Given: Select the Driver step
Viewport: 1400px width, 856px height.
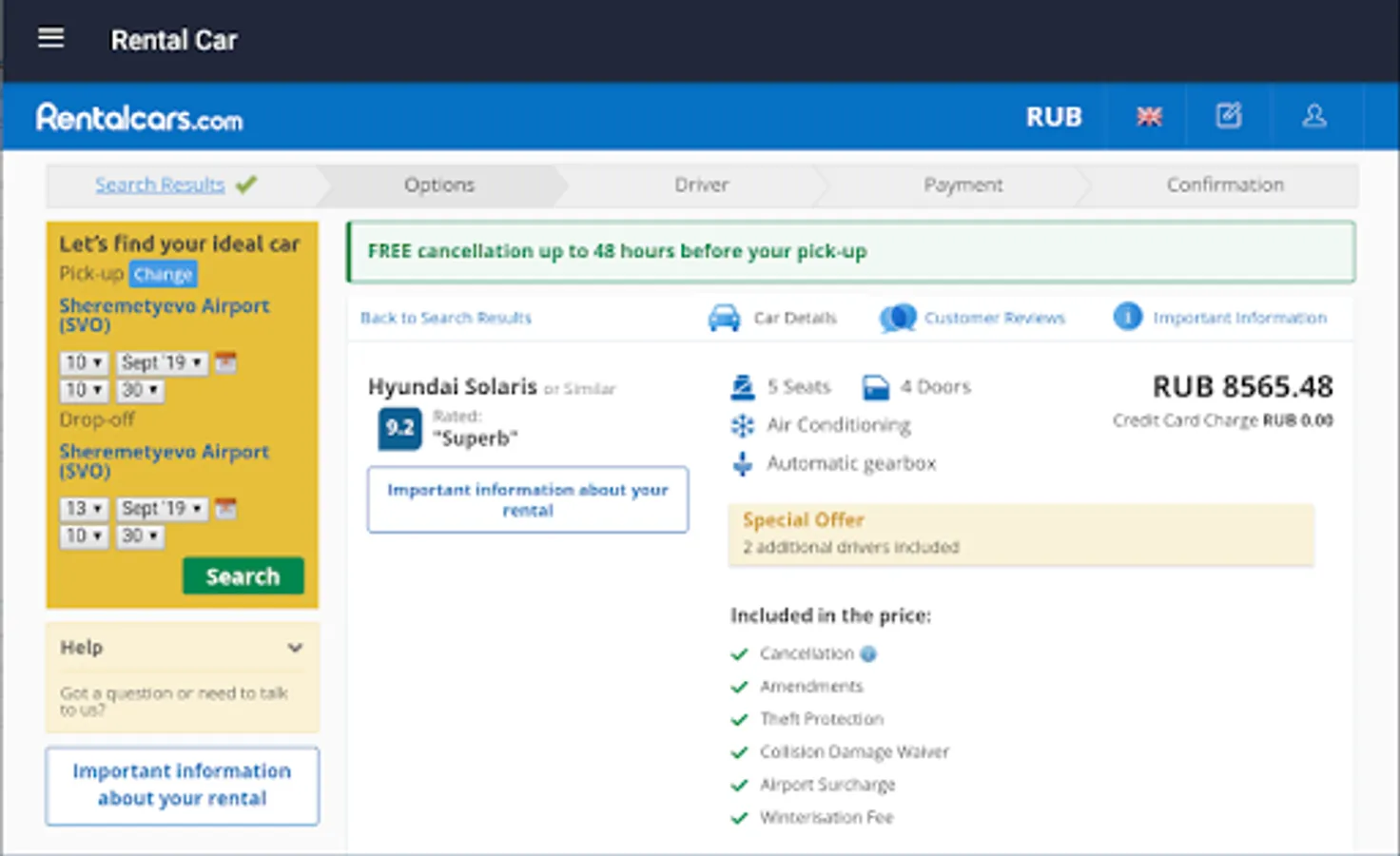Looking at the screenshot, I should [x=702, y=185].
